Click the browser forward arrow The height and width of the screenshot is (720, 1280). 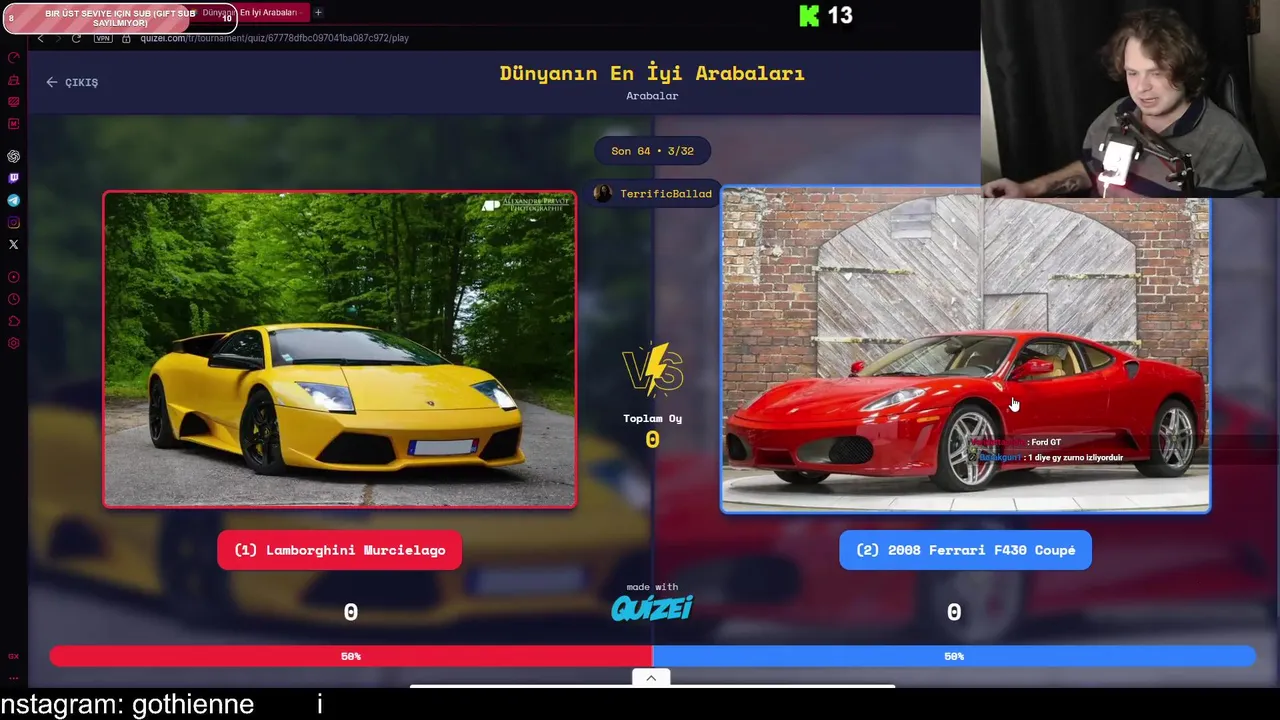(x=58, y=38)
